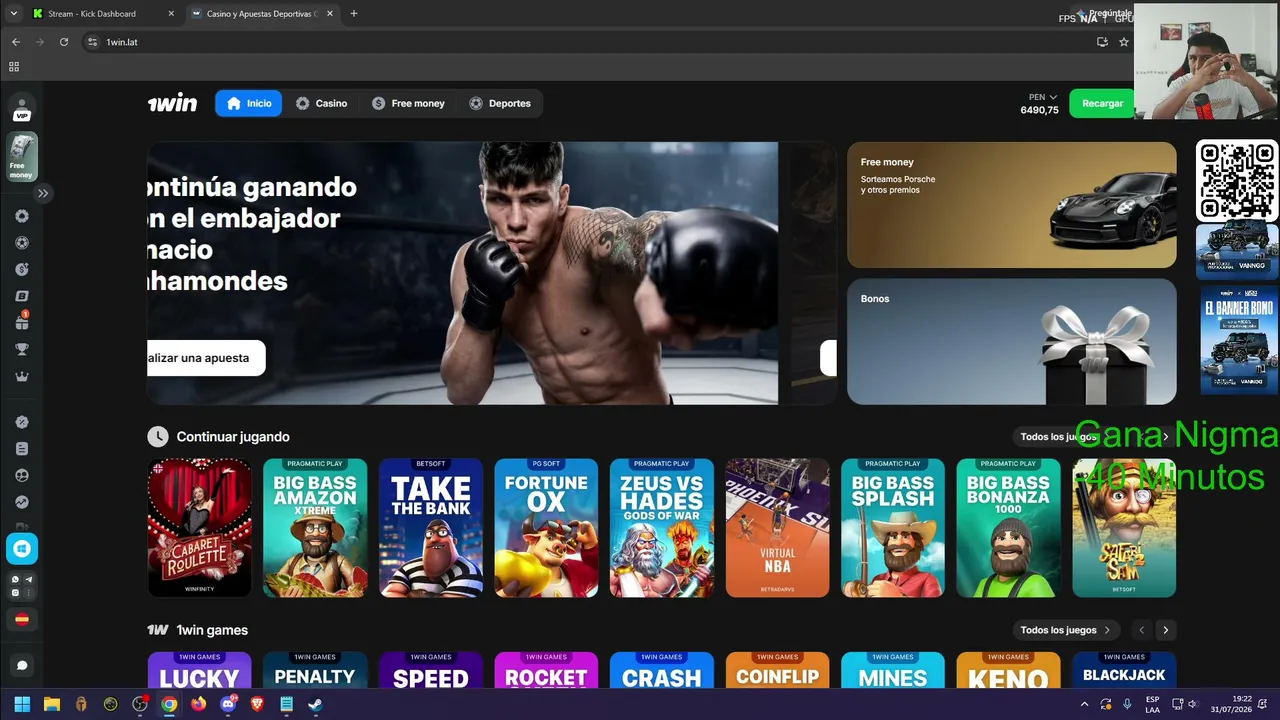Click the blue Windows app download icon
The height and width of the screenshot is (720, 1280).
[x=22, y=548]
